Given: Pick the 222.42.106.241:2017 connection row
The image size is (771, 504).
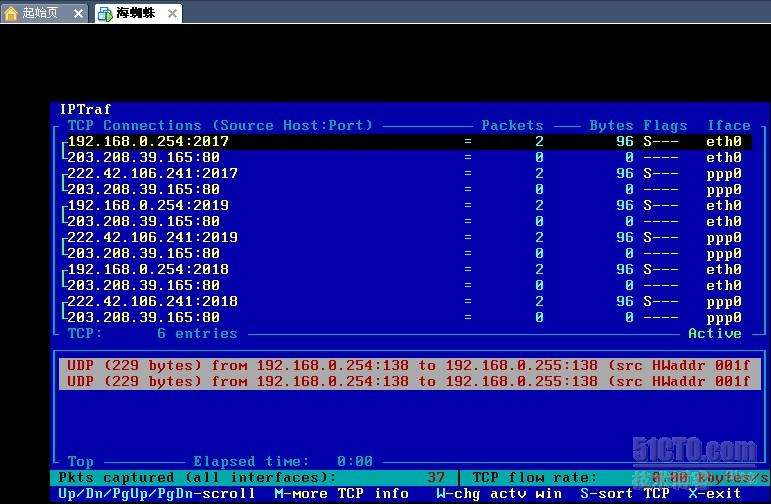Looking at the screenshot, I should (152, 173).
